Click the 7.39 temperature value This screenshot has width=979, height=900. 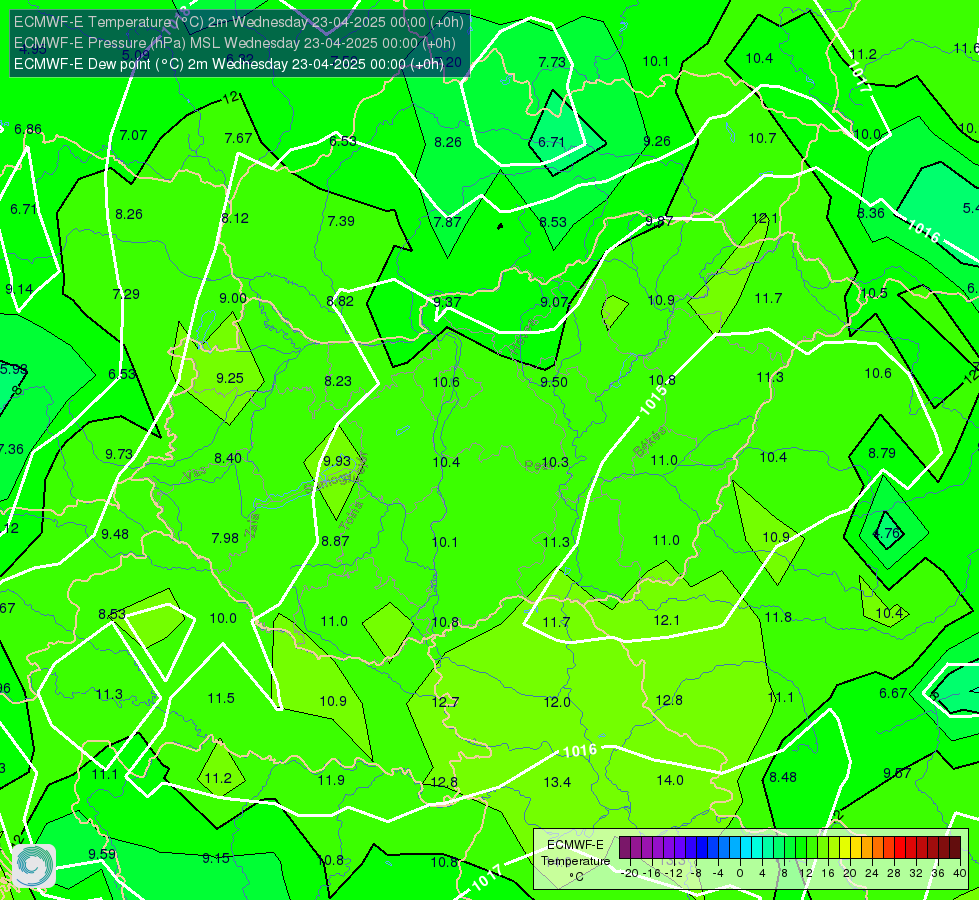click(341, 220)
